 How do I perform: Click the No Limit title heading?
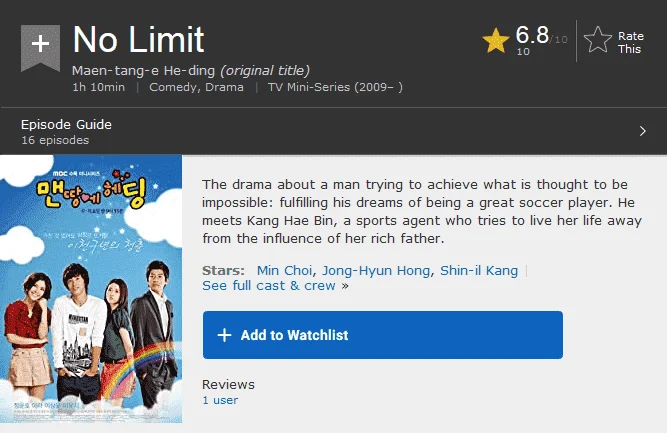click(138, 40)
